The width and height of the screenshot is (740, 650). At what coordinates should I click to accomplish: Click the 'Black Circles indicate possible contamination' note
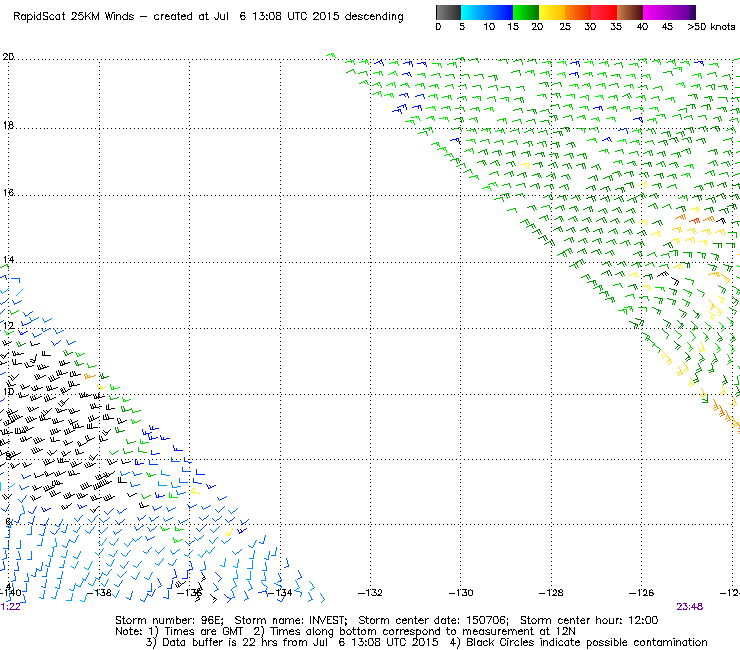(x=587, y=642)
